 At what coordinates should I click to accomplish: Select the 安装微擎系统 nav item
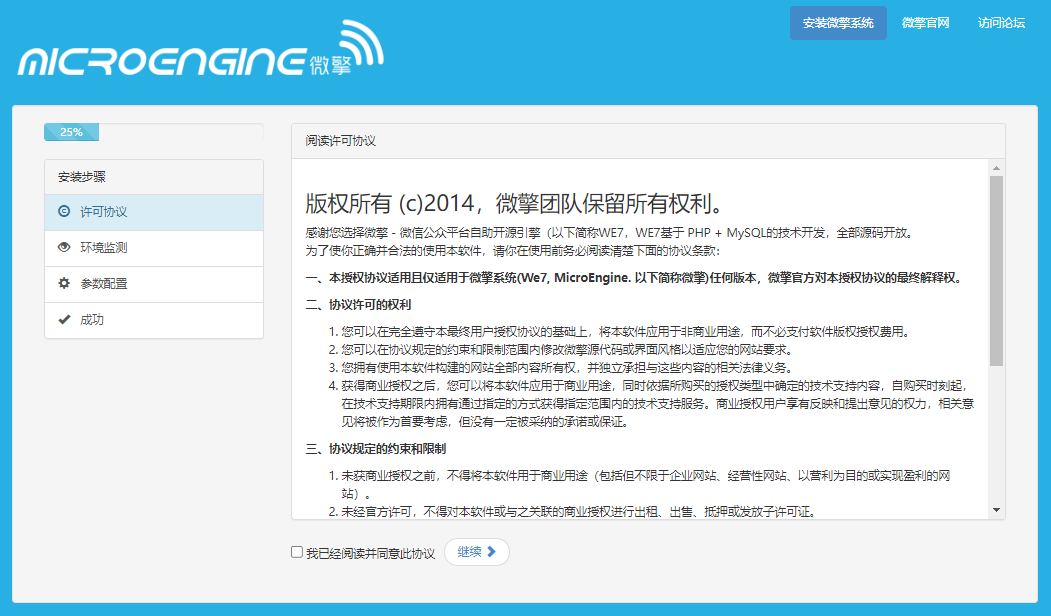coord(840,22)
